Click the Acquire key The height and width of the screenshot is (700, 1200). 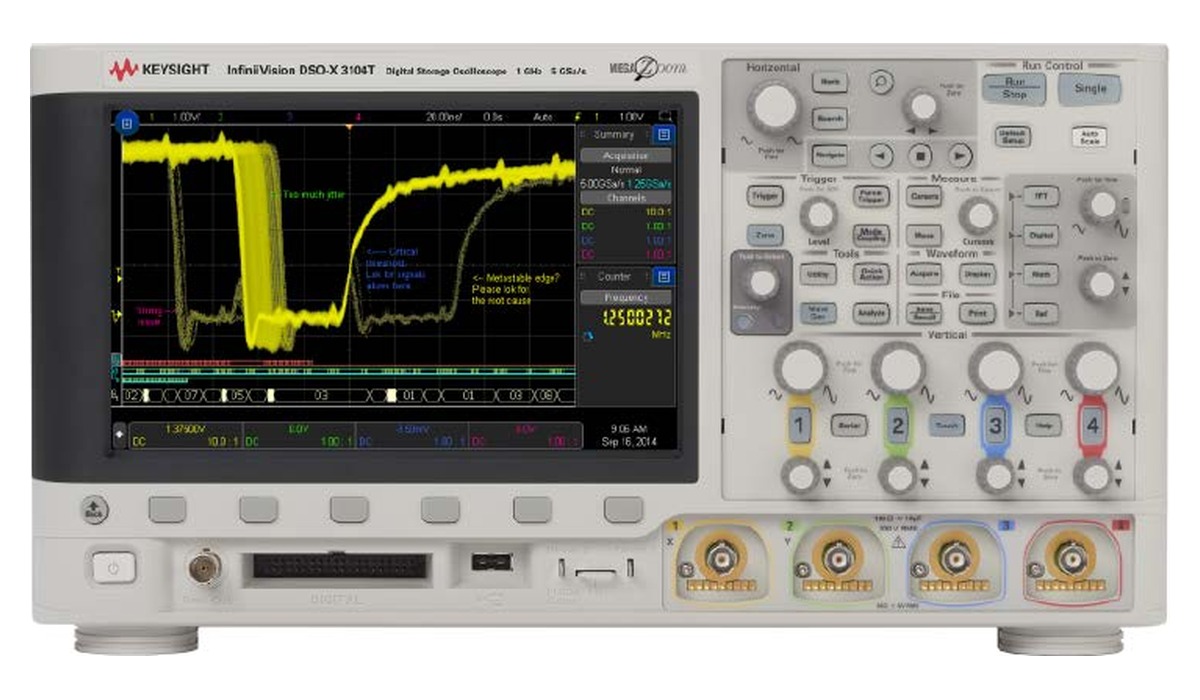click(x=923, y=274)
